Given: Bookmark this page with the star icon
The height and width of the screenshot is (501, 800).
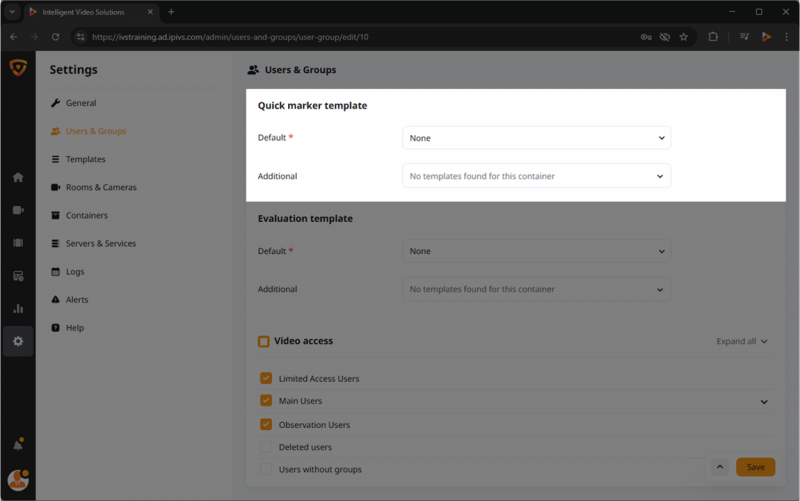Looking at the screenshot, I should tap(684, 37).
